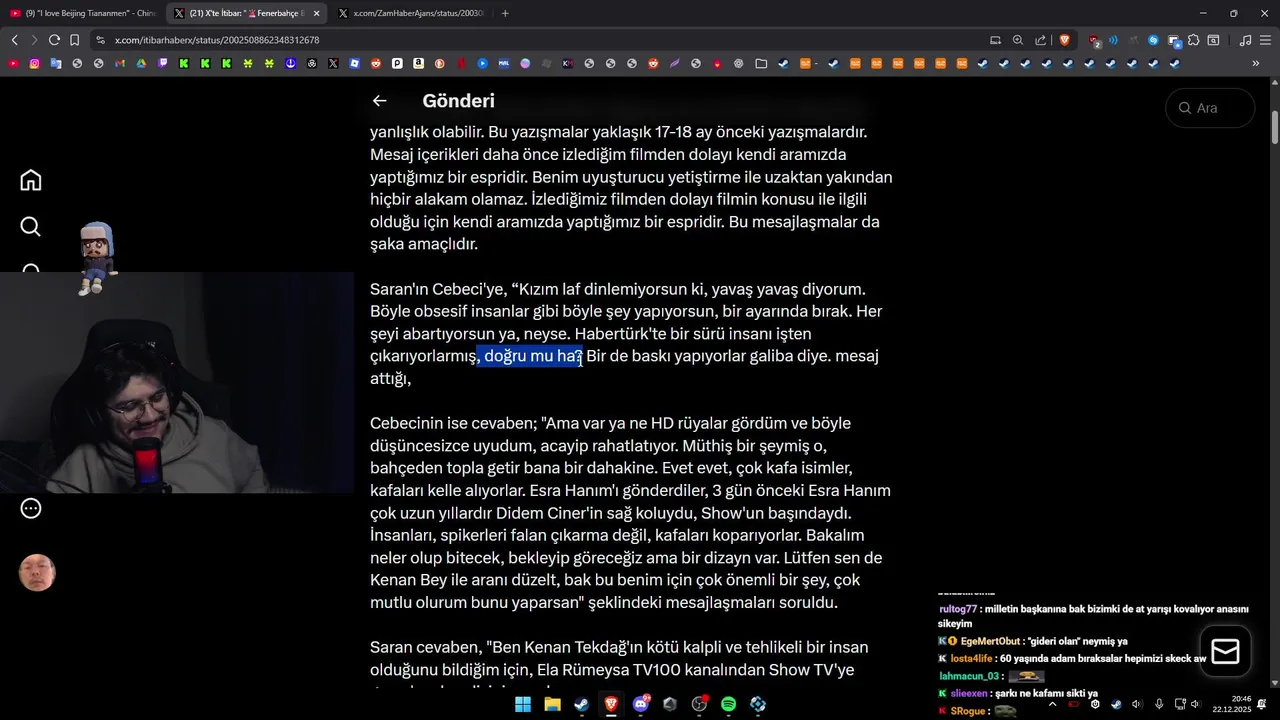Image resolution: width=1280 pixels, height=720 pixels.
Task: Open the X bookmark in the bookmarks bar
Action: pos(333,63)
